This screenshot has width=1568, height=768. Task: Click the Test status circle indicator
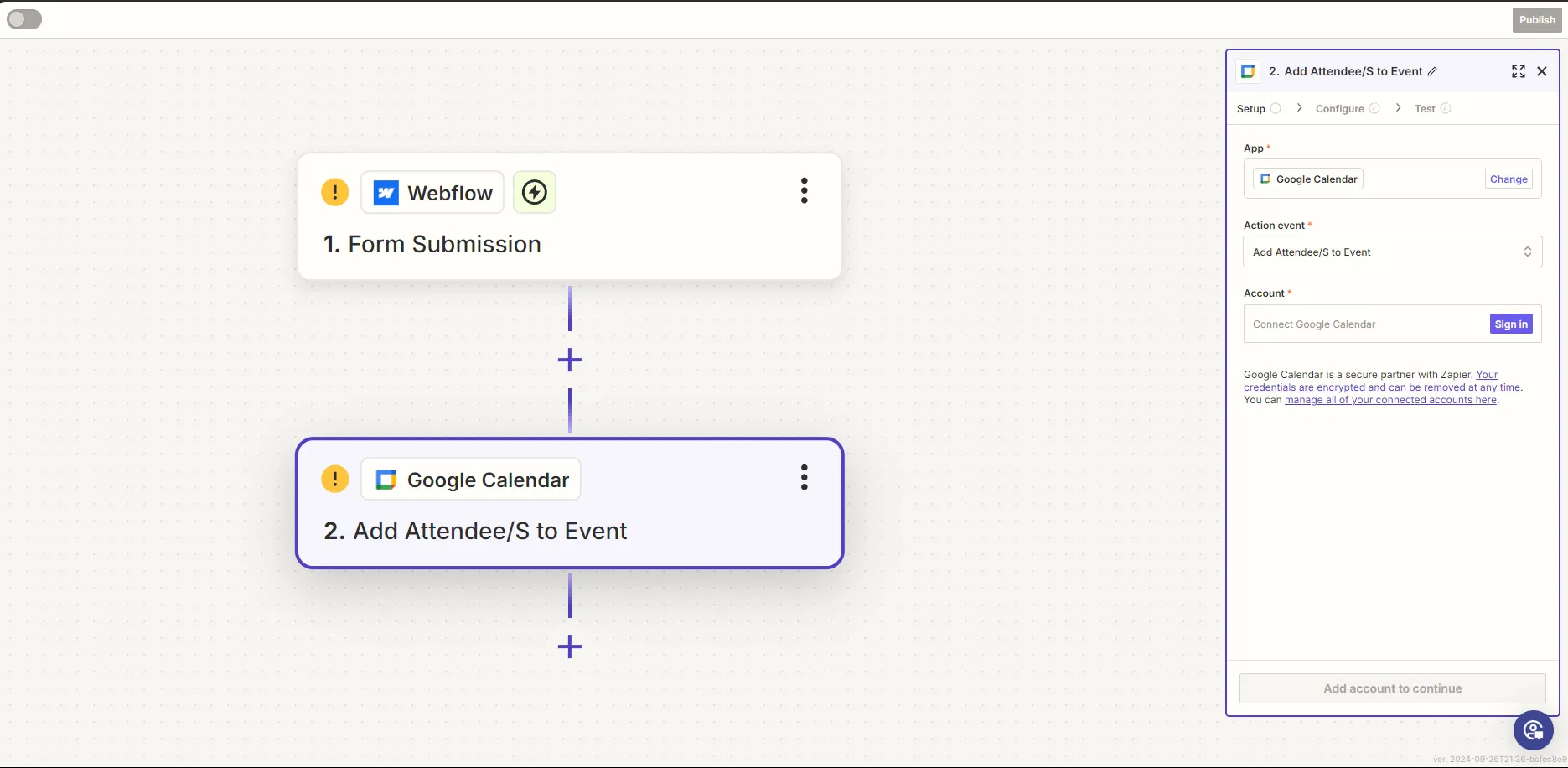[x=1446, y=108]
